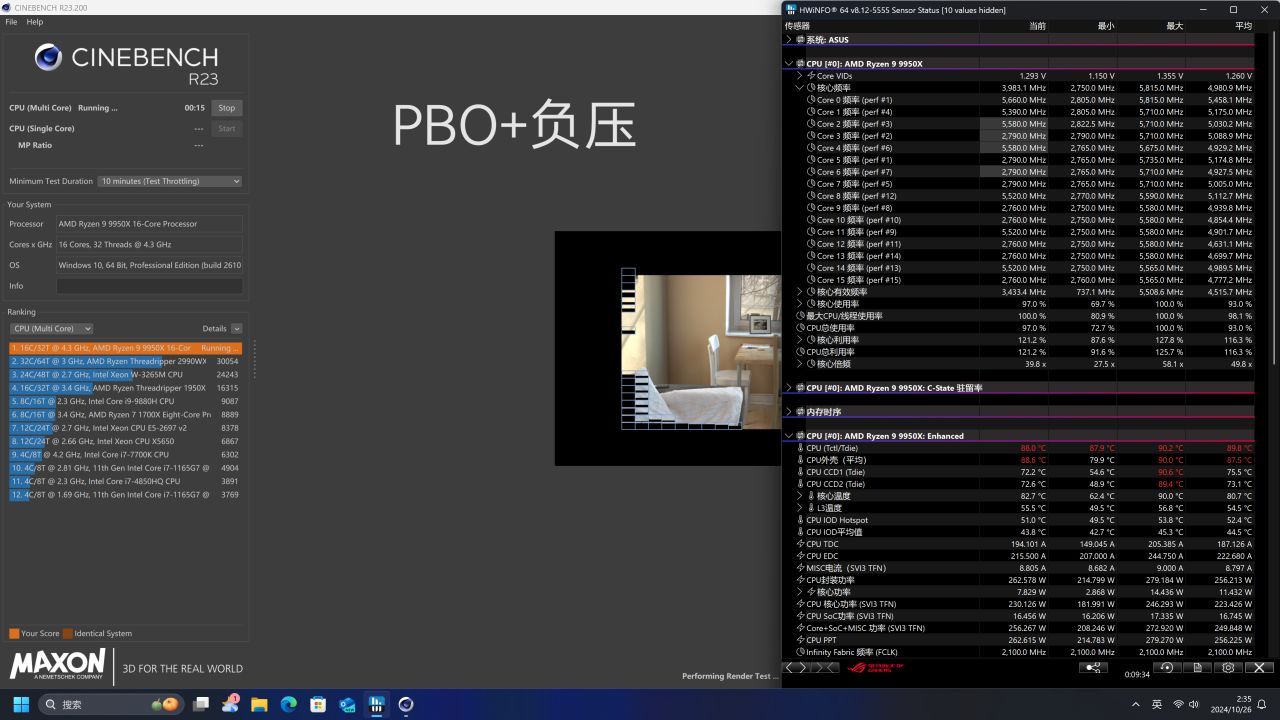The width and height of the screenshot is (1280, 720).
Task: Click the left-right expand arrows icon in HWiNFO
Action: [x=795, y=668]
